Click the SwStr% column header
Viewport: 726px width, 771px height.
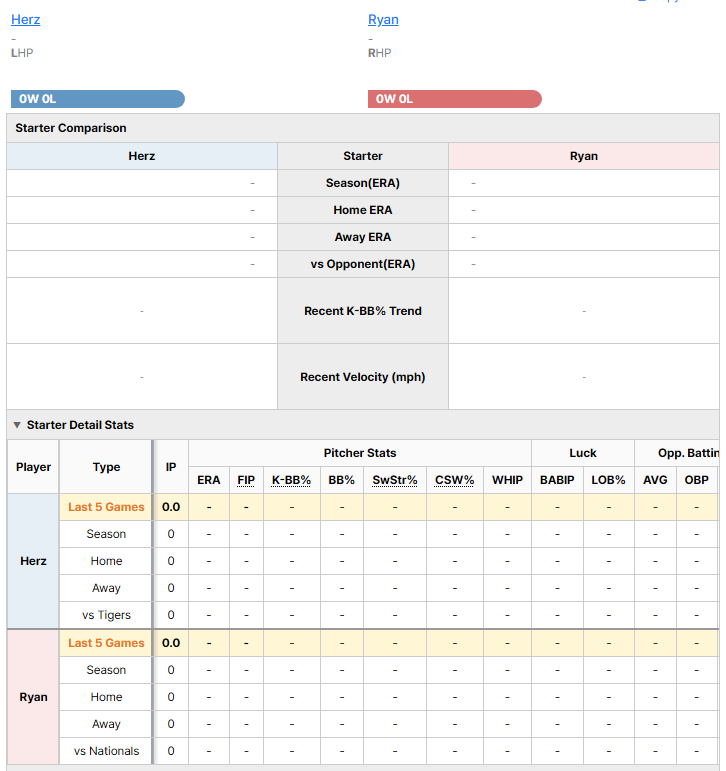click(394, 480)
